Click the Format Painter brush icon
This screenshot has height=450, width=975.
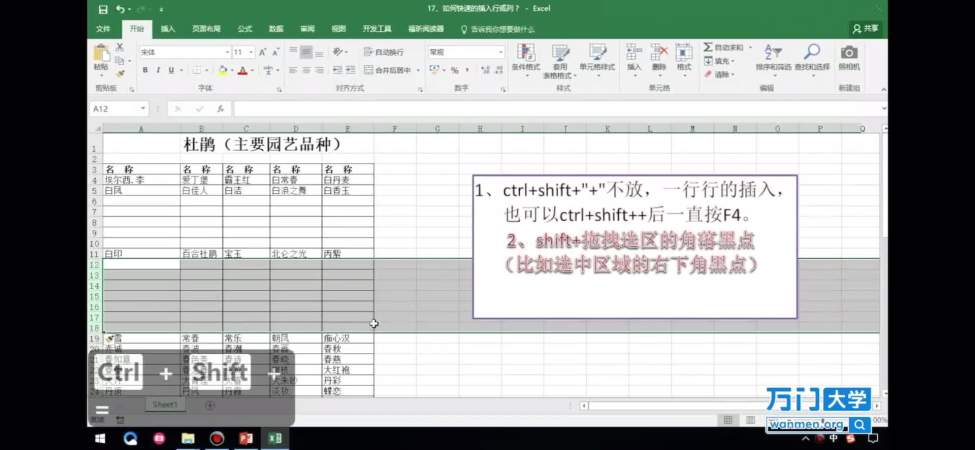point(119,73)
